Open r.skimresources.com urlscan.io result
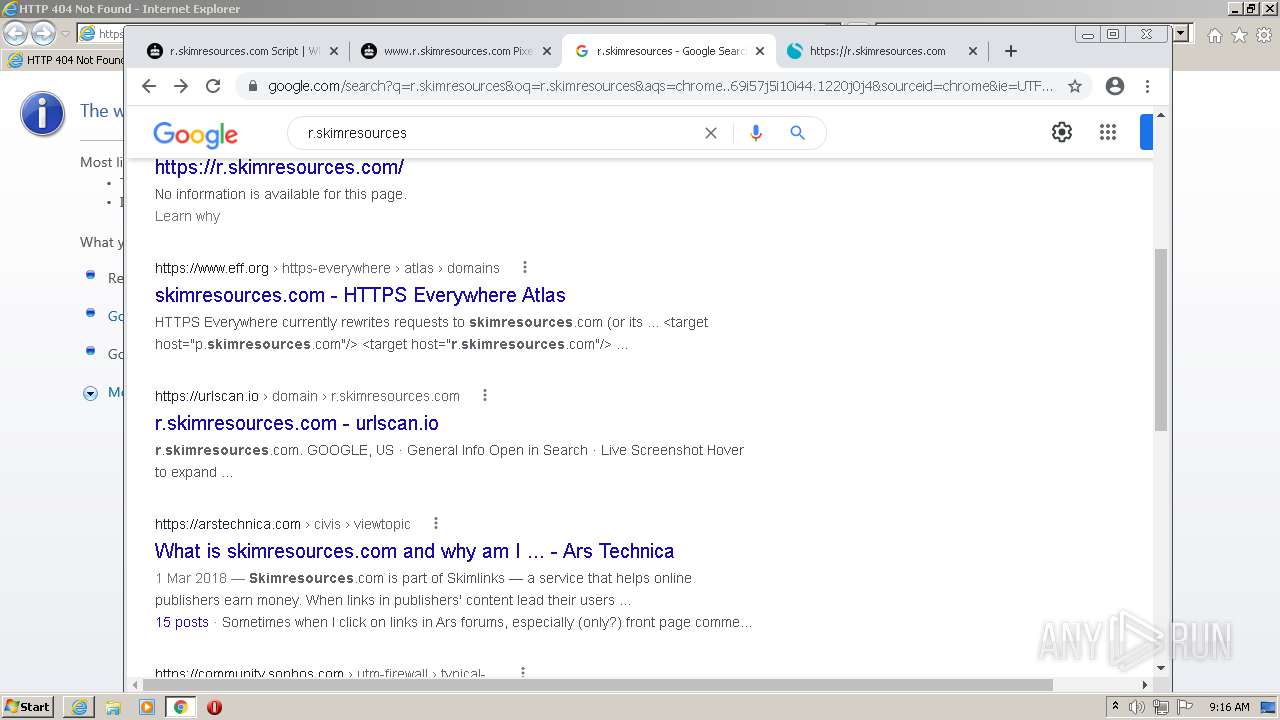Viewport: 1280px width, 720px height. point(297,423)
